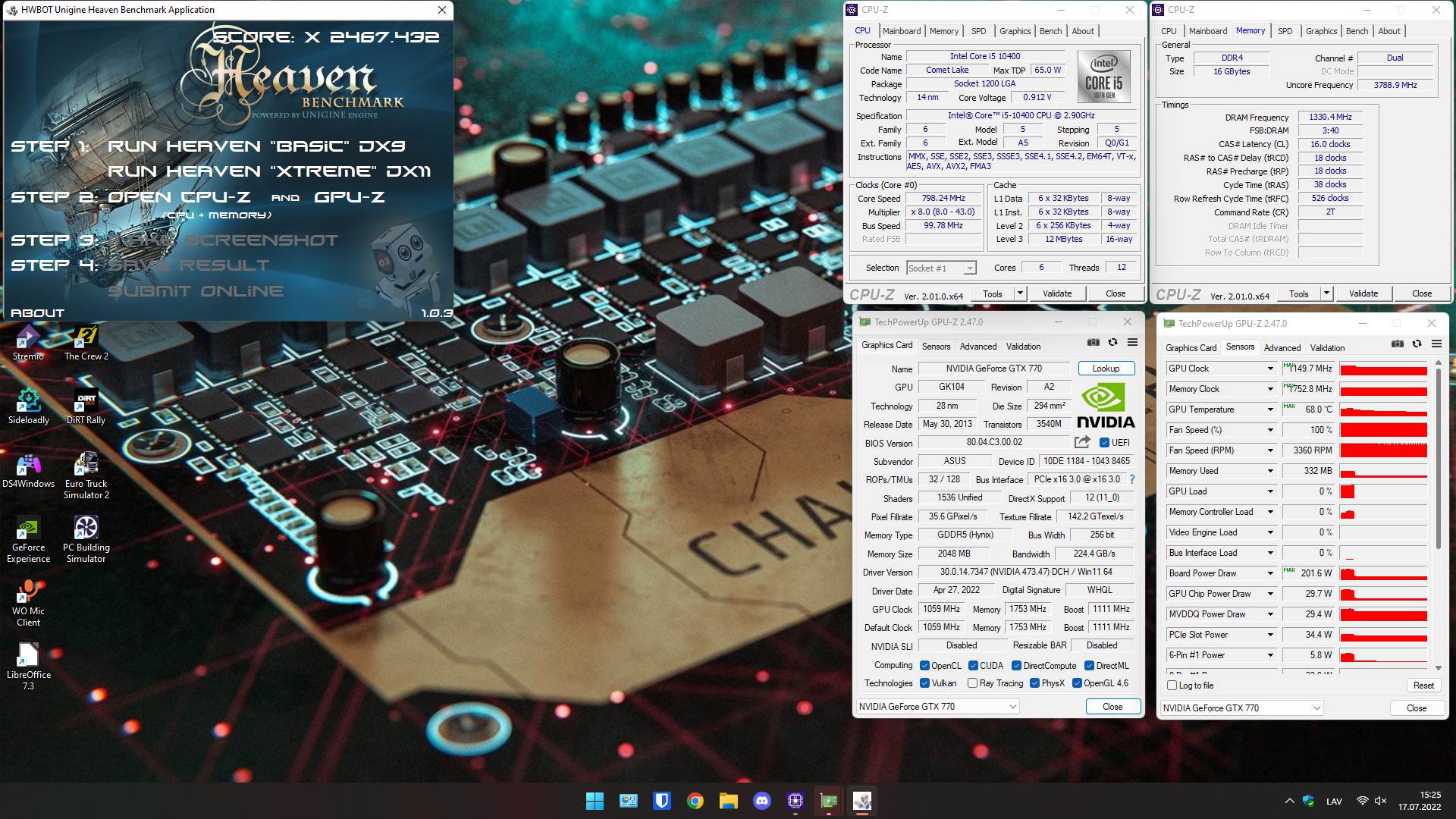The width and height of the screenshot is (1456, 819).
Task: Expand Memory Clock sensor dropdown
Action: 1270,389
